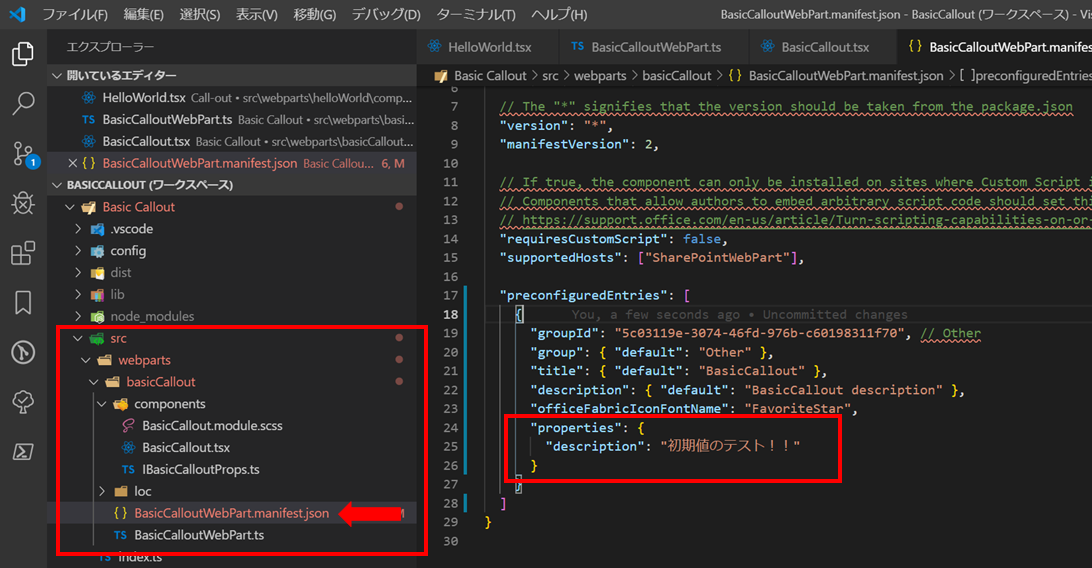This screenshot has width=1092, height=568.
Task: Click the webparts breadcrumb segment
Action: coord(600,76)
